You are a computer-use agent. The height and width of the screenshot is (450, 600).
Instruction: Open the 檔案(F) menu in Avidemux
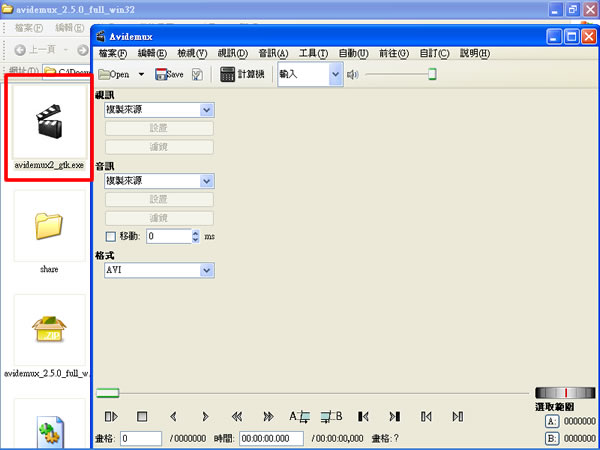point(113,53)
